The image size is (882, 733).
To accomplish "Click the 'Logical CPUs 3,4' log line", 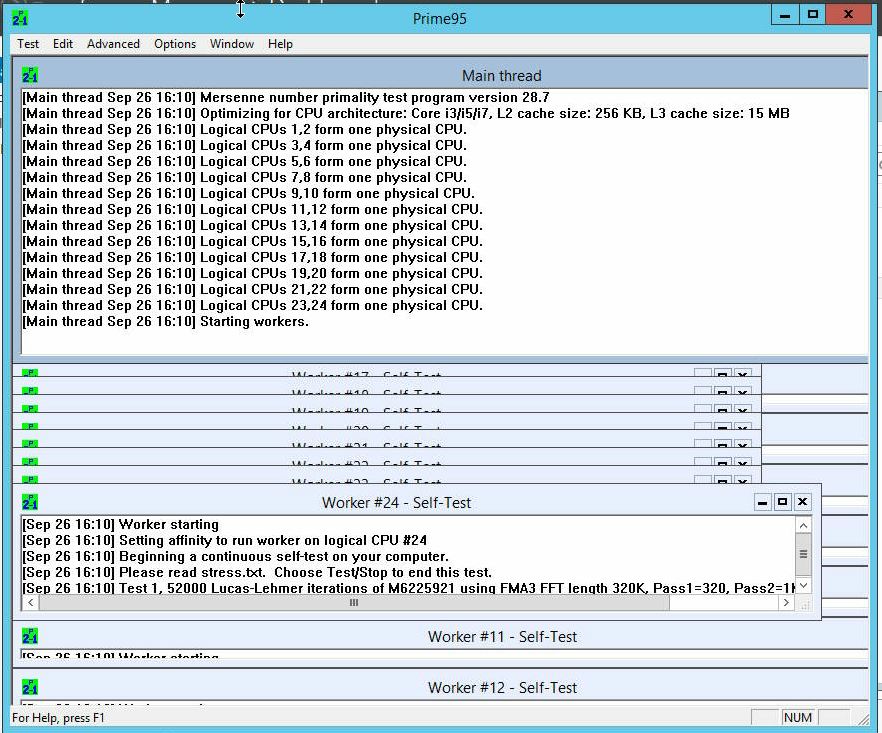I will tap(244, 145).
